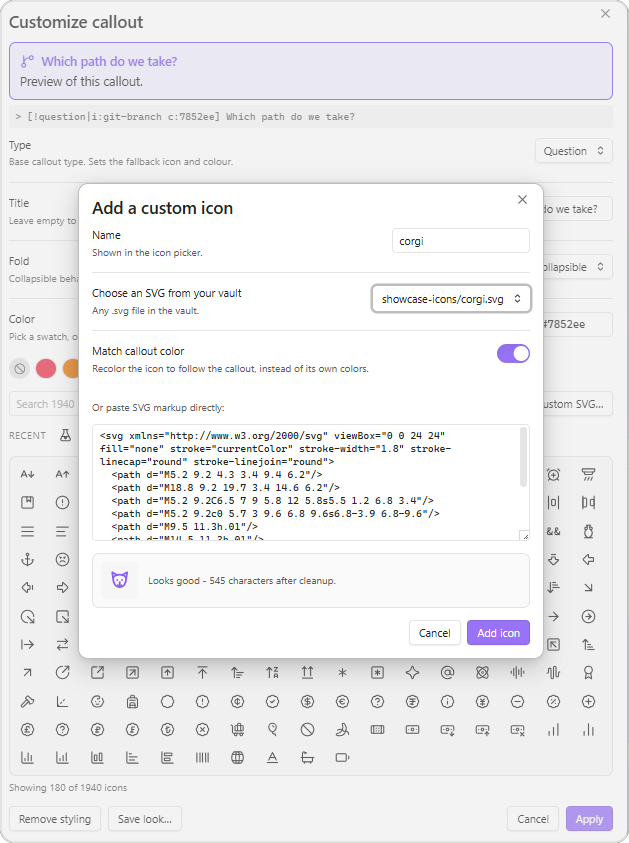Apply the callout customization
The image size is (629, 843).
(x=589, y=819)
